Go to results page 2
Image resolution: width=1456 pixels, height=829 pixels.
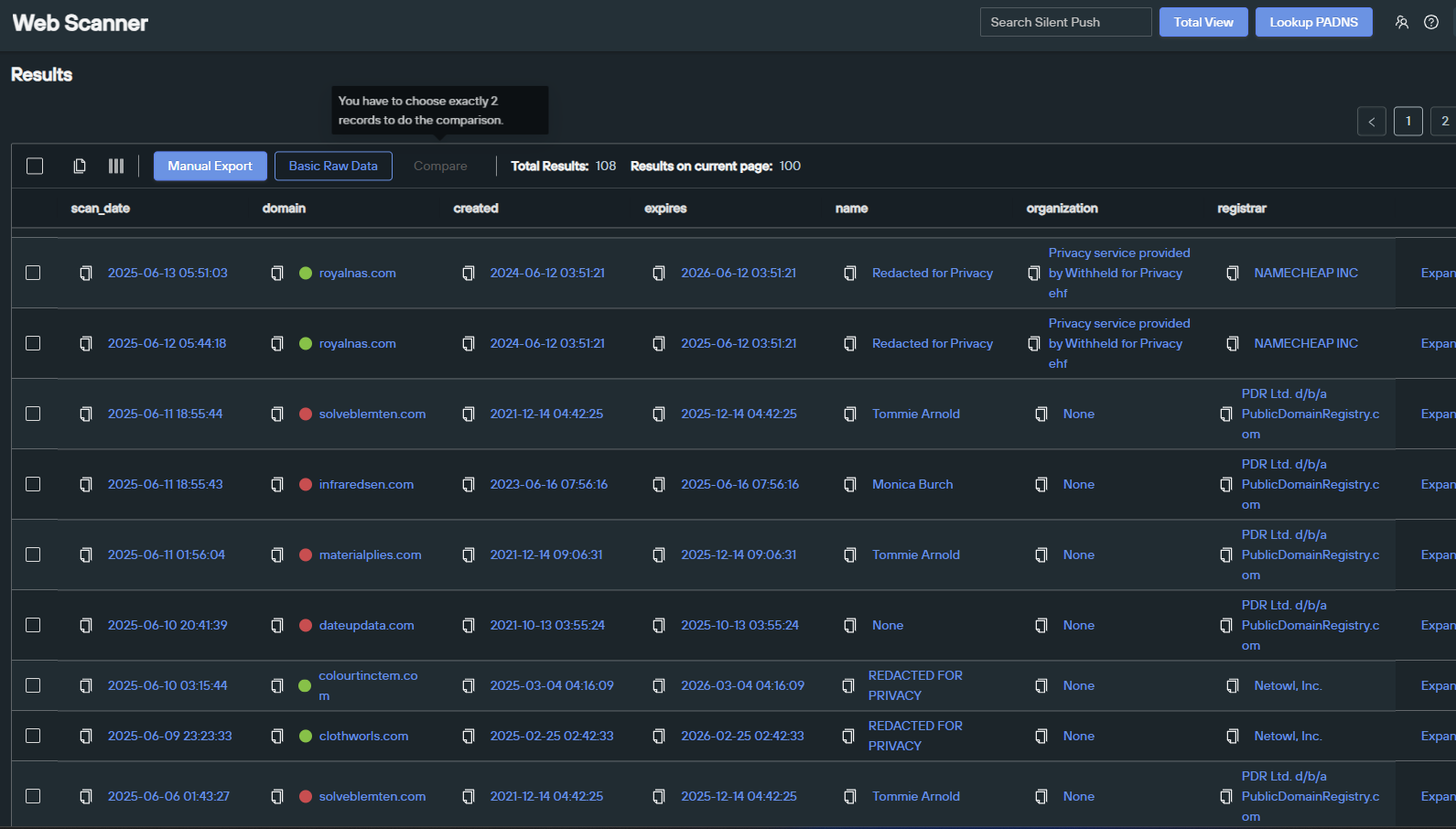1444,121
